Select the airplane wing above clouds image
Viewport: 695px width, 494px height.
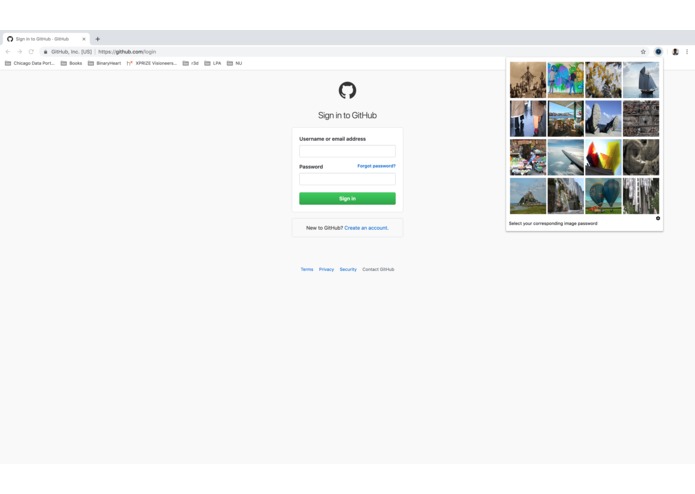566,157
